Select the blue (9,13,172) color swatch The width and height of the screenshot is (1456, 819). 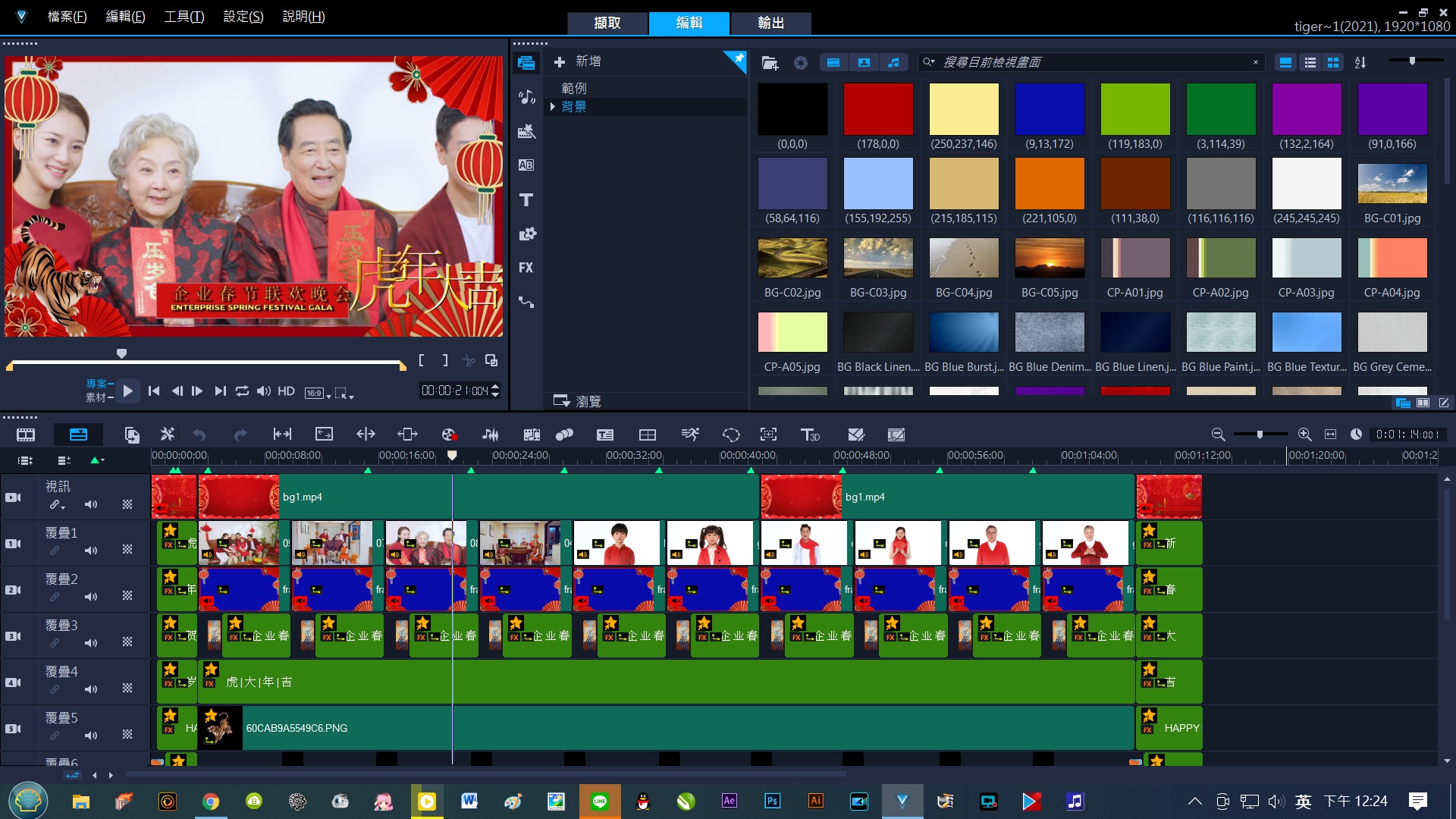[1050, 110]
